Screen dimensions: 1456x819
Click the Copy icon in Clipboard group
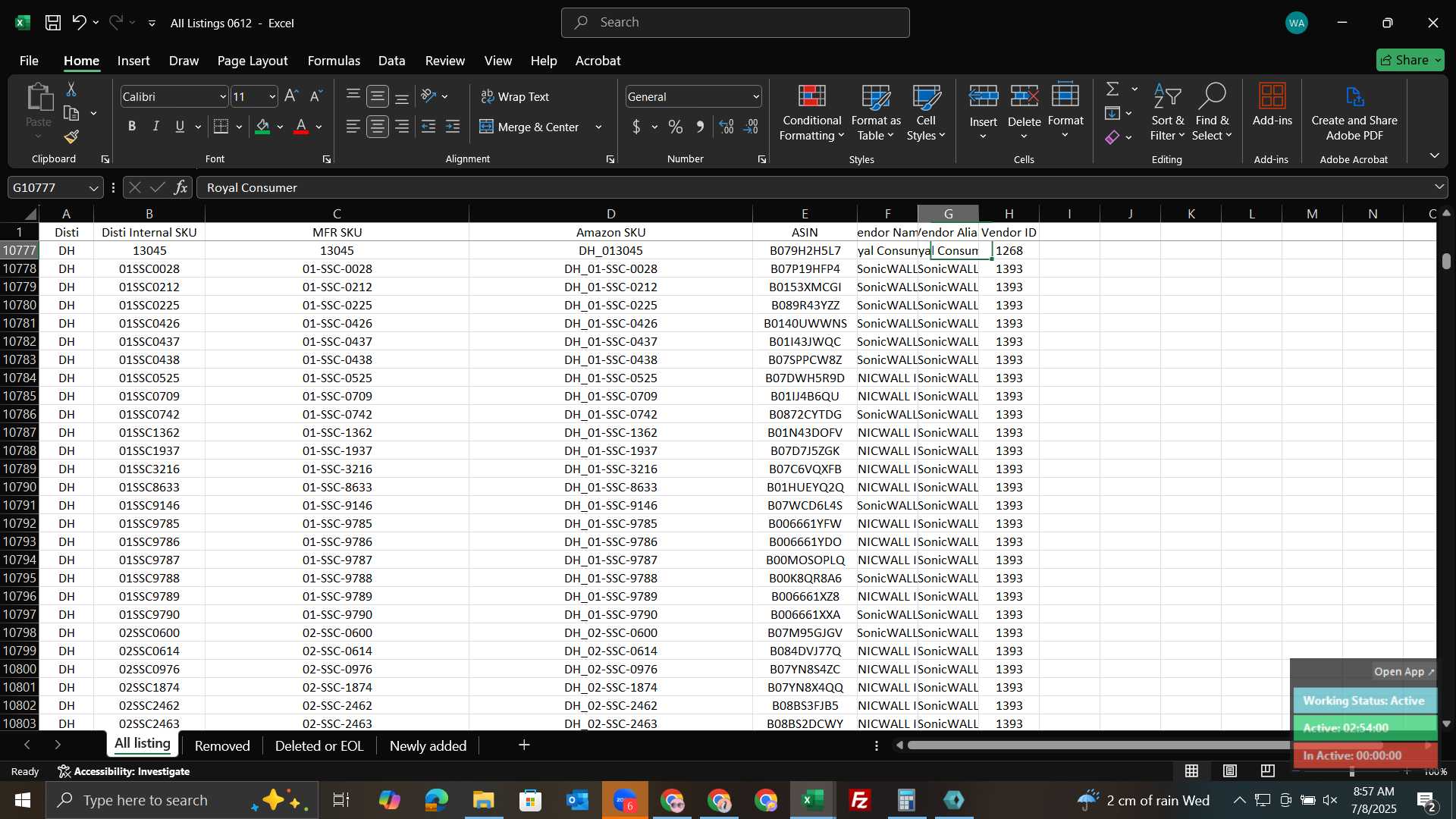(x=72, y=113)
